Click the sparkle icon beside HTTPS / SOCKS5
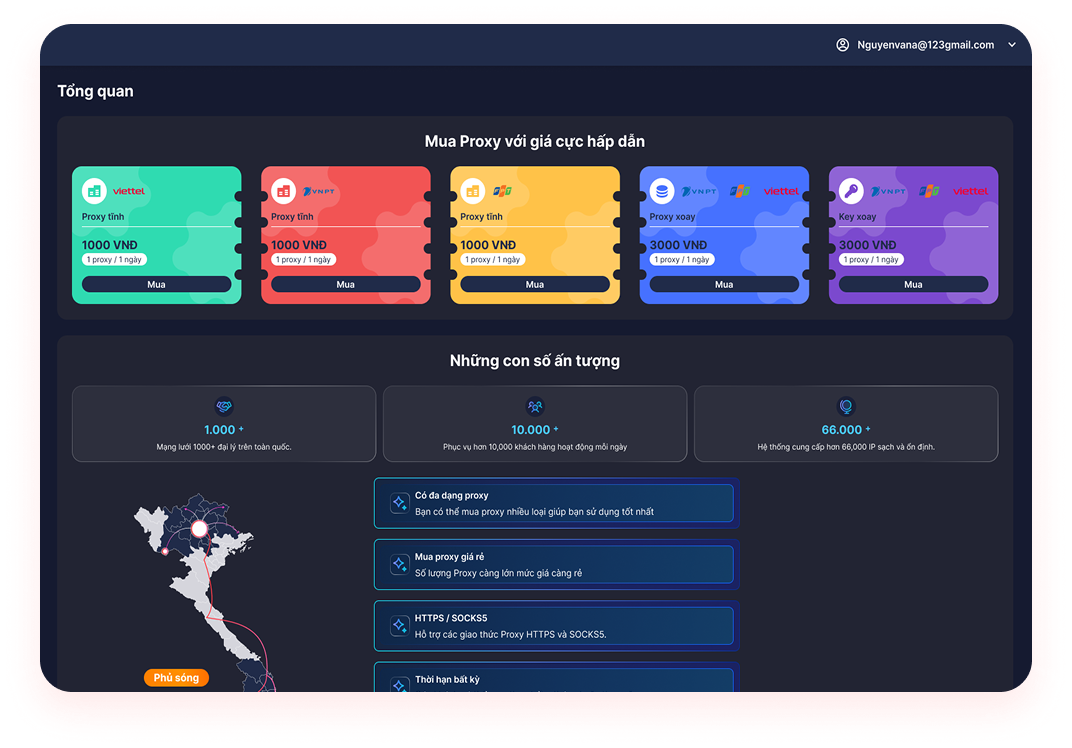 (x=398, y=626)
